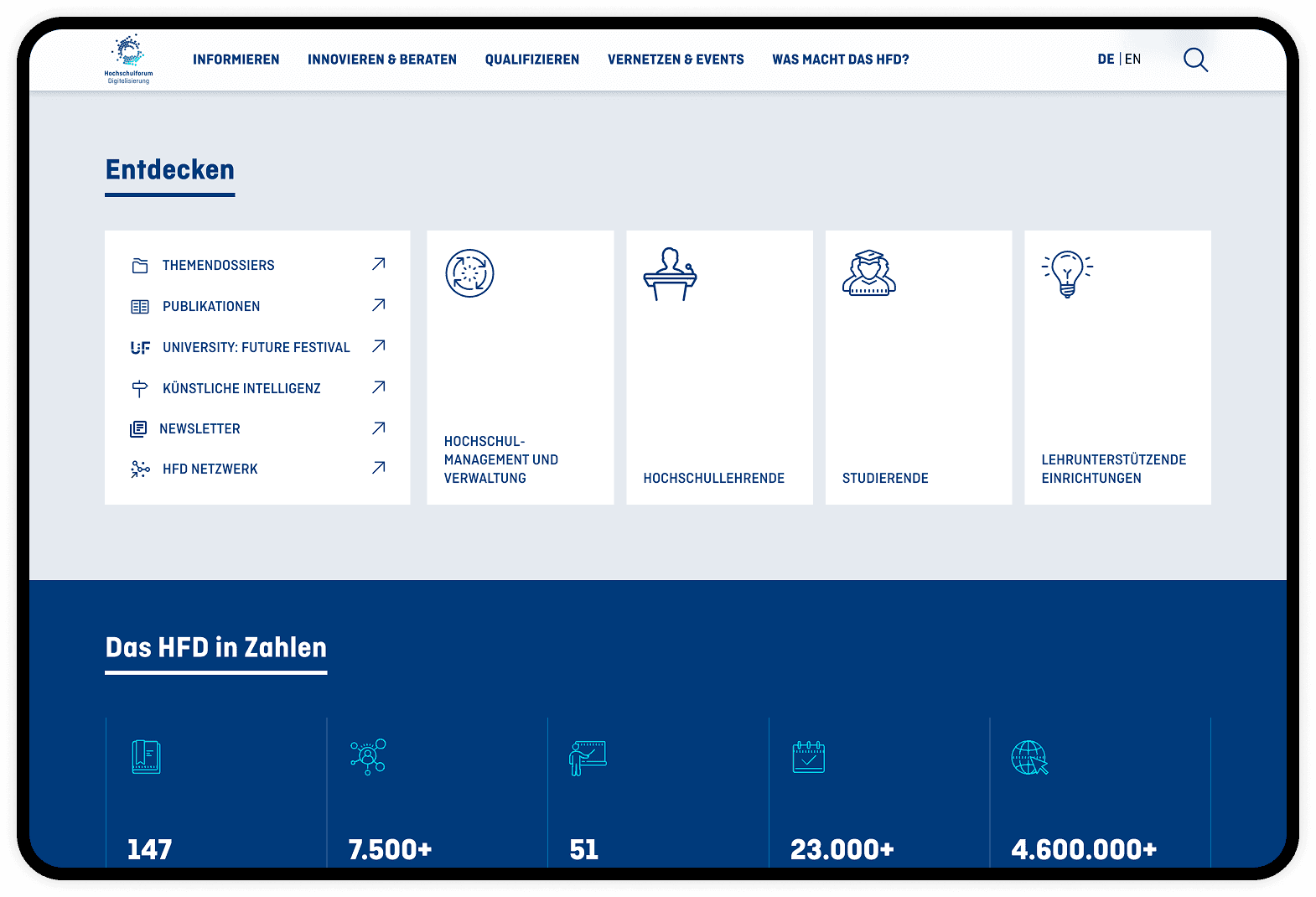Viewport: 1316px width, 897px height.
Task: Click the signpost icon beside Künstliche Intelligenz
Action: coord(140,389)
